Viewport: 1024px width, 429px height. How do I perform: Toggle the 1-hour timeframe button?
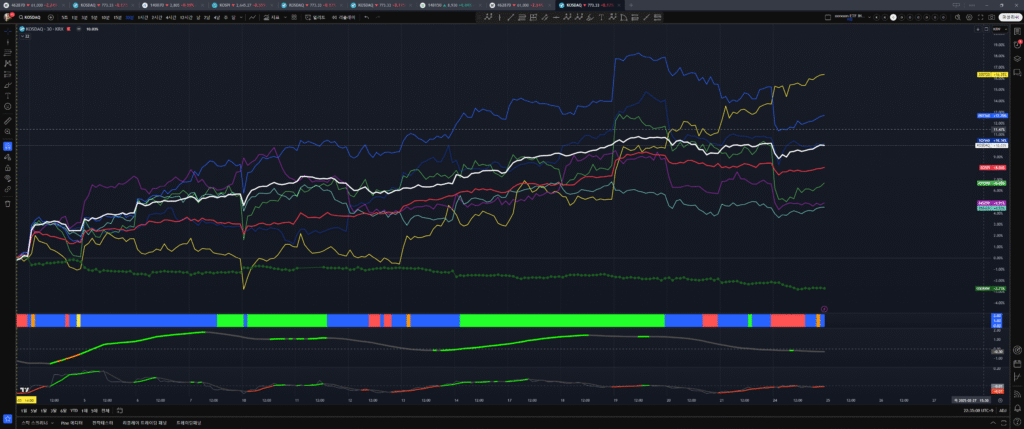click(x=143, y=17)
